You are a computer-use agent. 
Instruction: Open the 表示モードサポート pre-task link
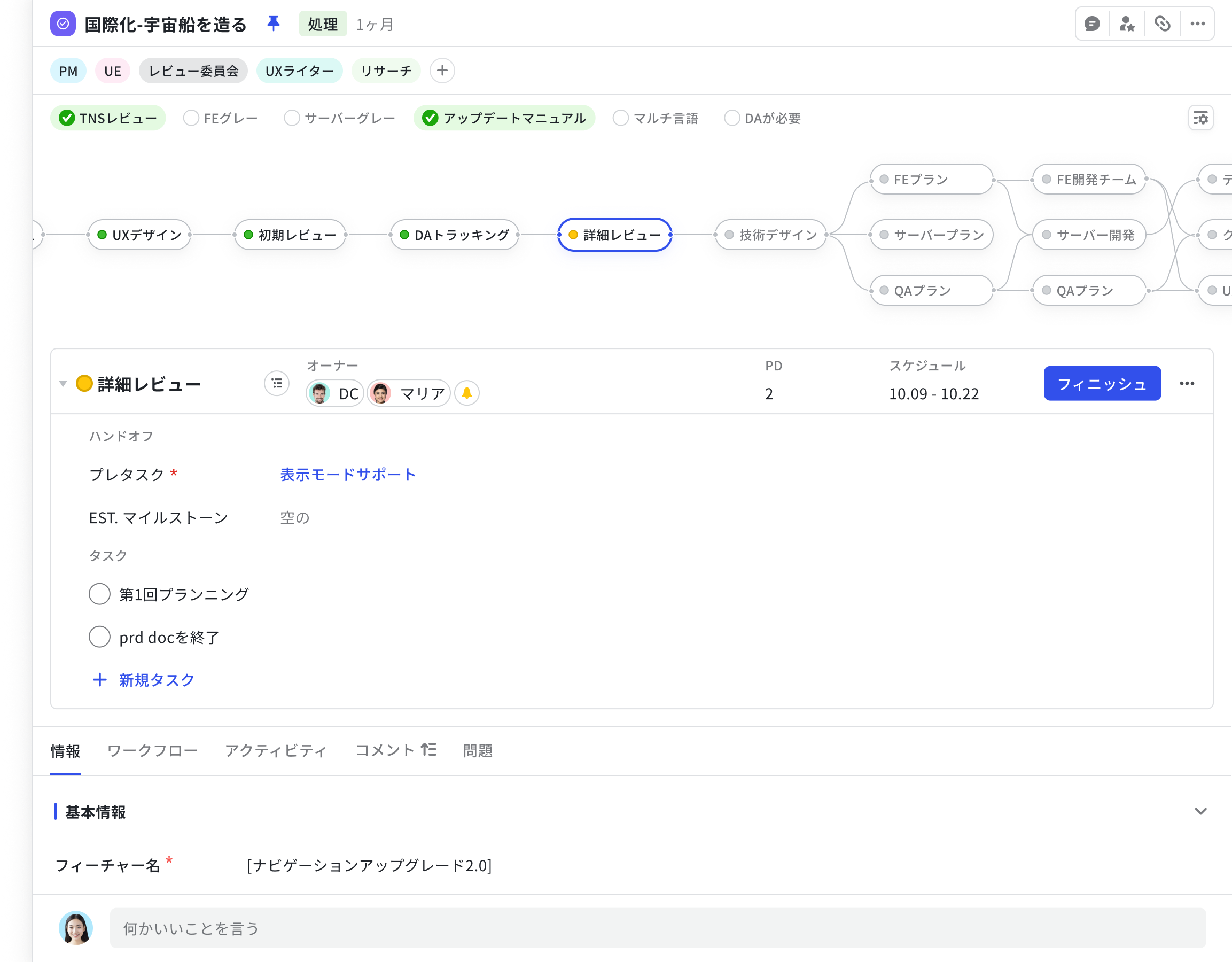pos(346,474)
